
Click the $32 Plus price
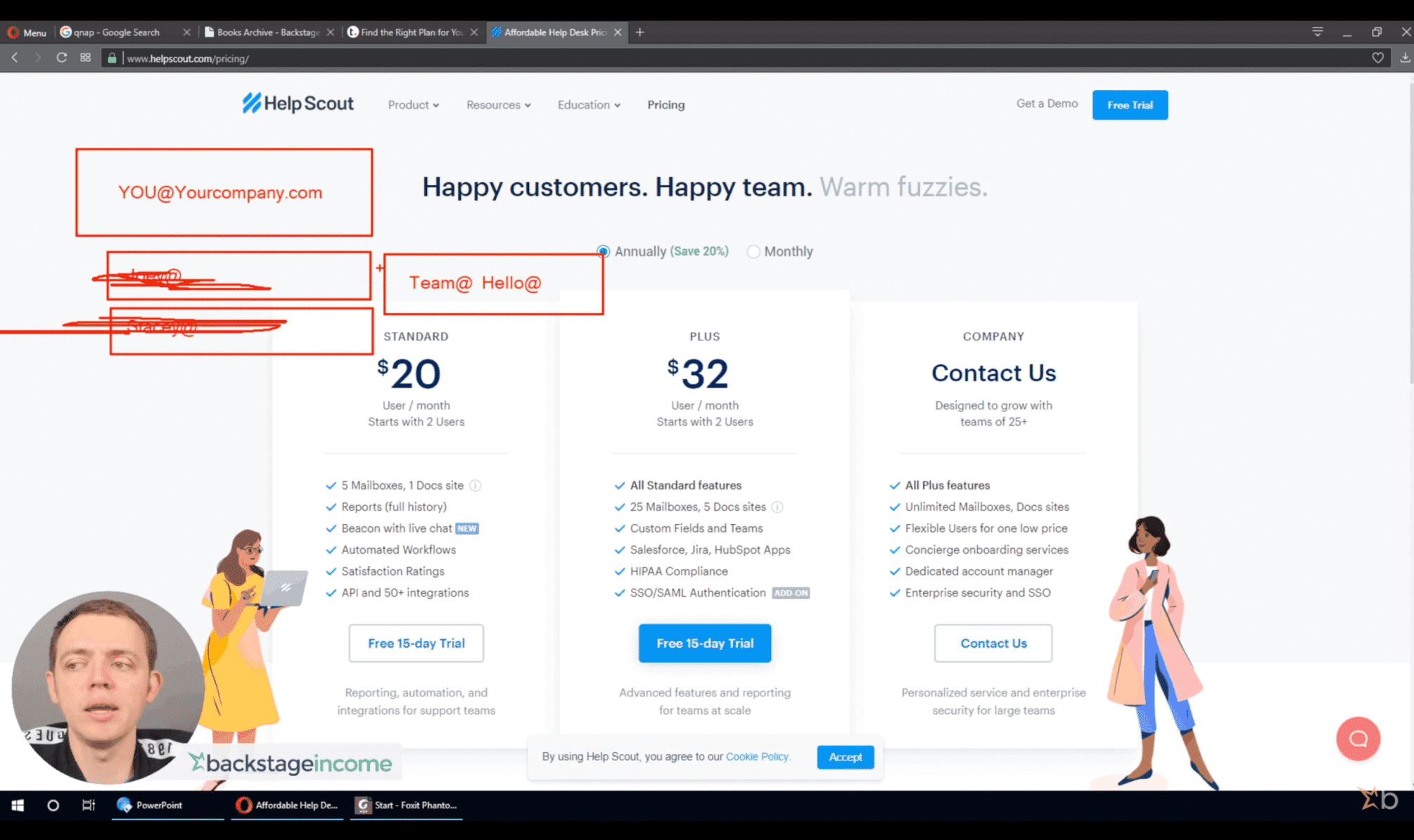pyautogui.click(x=698, y=374)
